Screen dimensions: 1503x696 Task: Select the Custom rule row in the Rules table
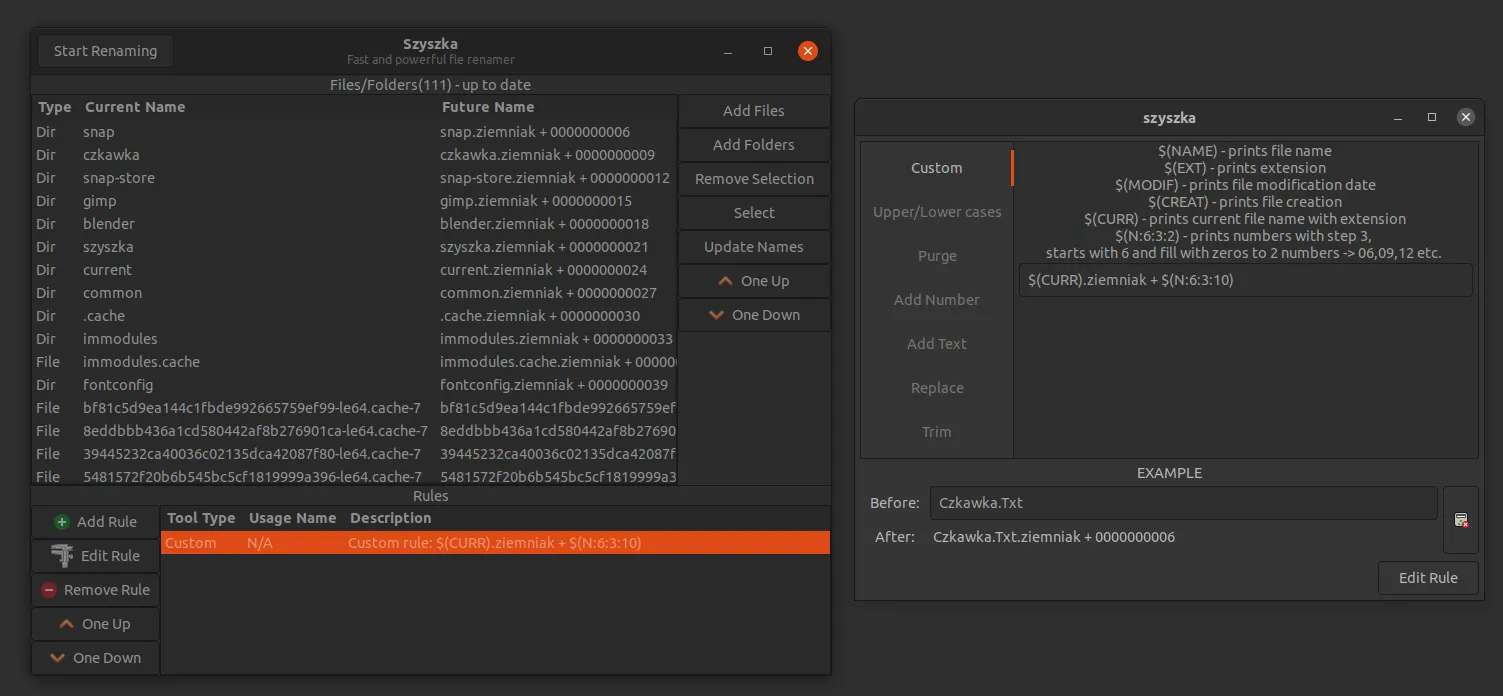495,543
